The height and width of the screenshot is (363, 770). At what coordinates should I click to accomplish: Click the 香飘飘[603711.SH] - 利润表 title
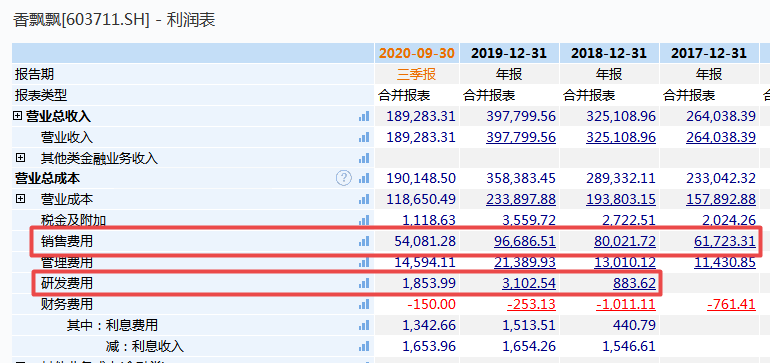[x=114, y=20]
